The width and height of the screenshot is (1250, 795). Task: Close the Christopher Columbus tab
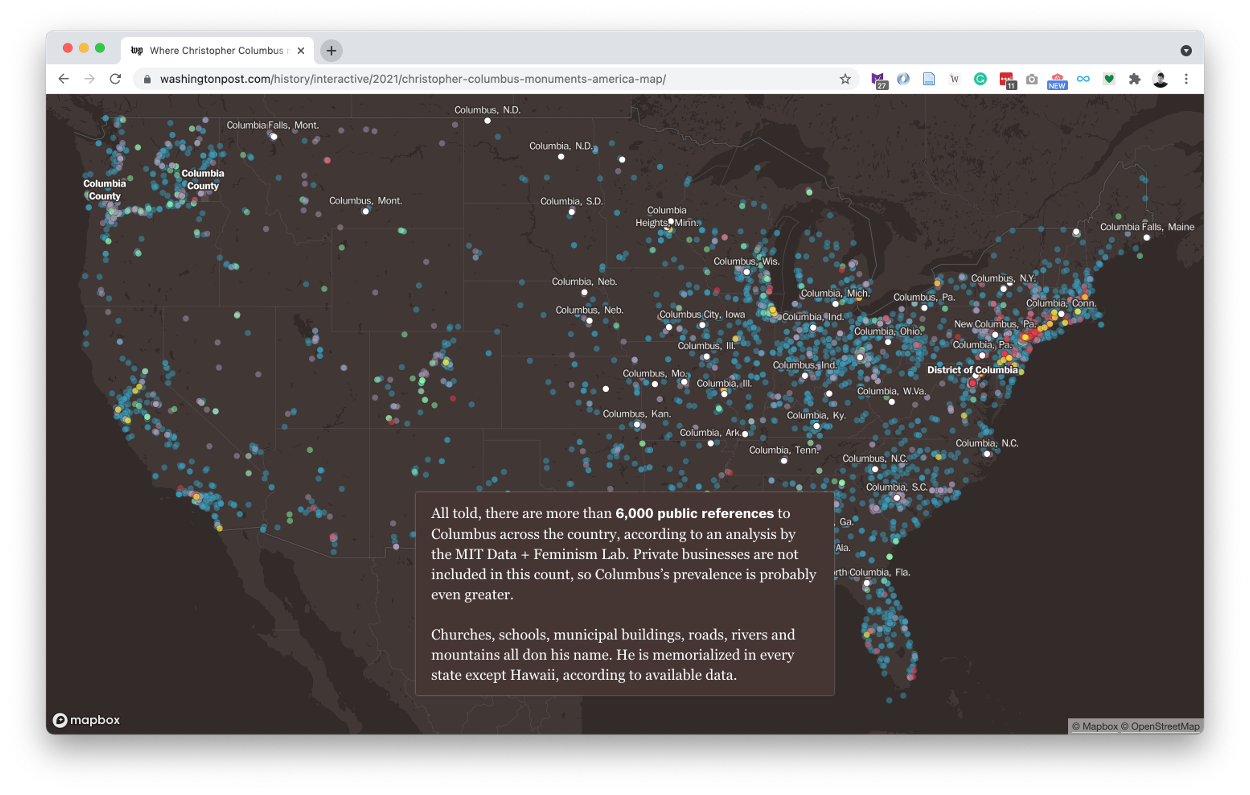[300, 50]
